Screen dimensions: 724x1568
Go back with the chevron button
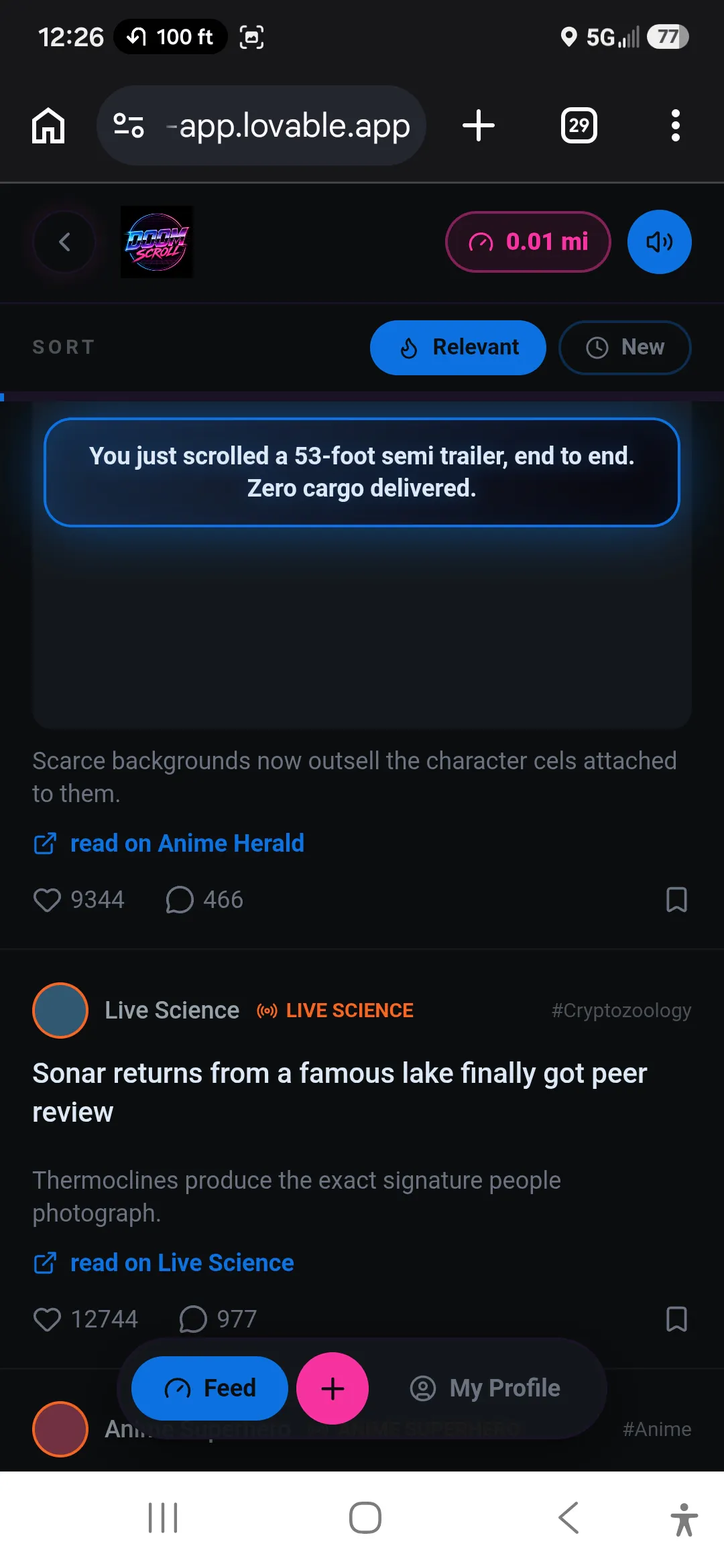(64, 242)
